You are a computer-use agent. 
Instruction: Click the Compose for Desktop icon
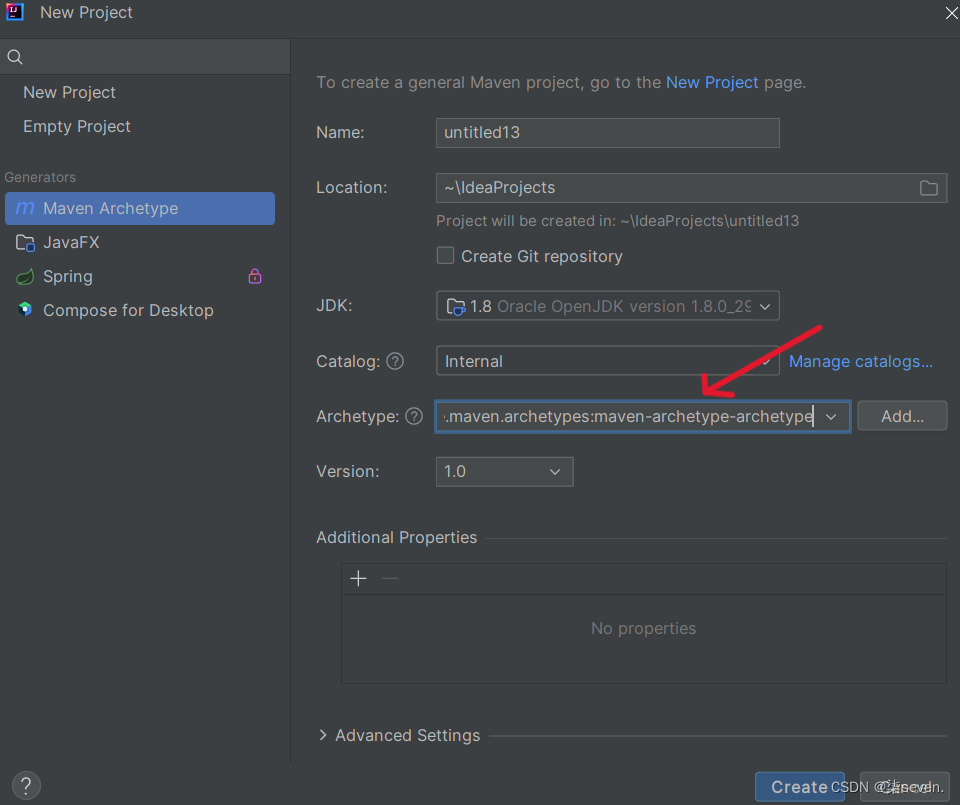coord(25,310)
